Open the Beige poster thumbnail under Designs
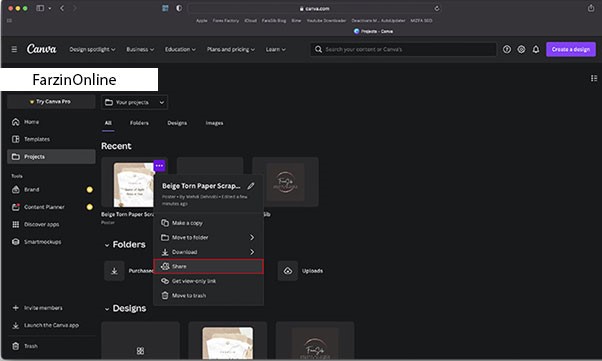 [x=228, y=341]
